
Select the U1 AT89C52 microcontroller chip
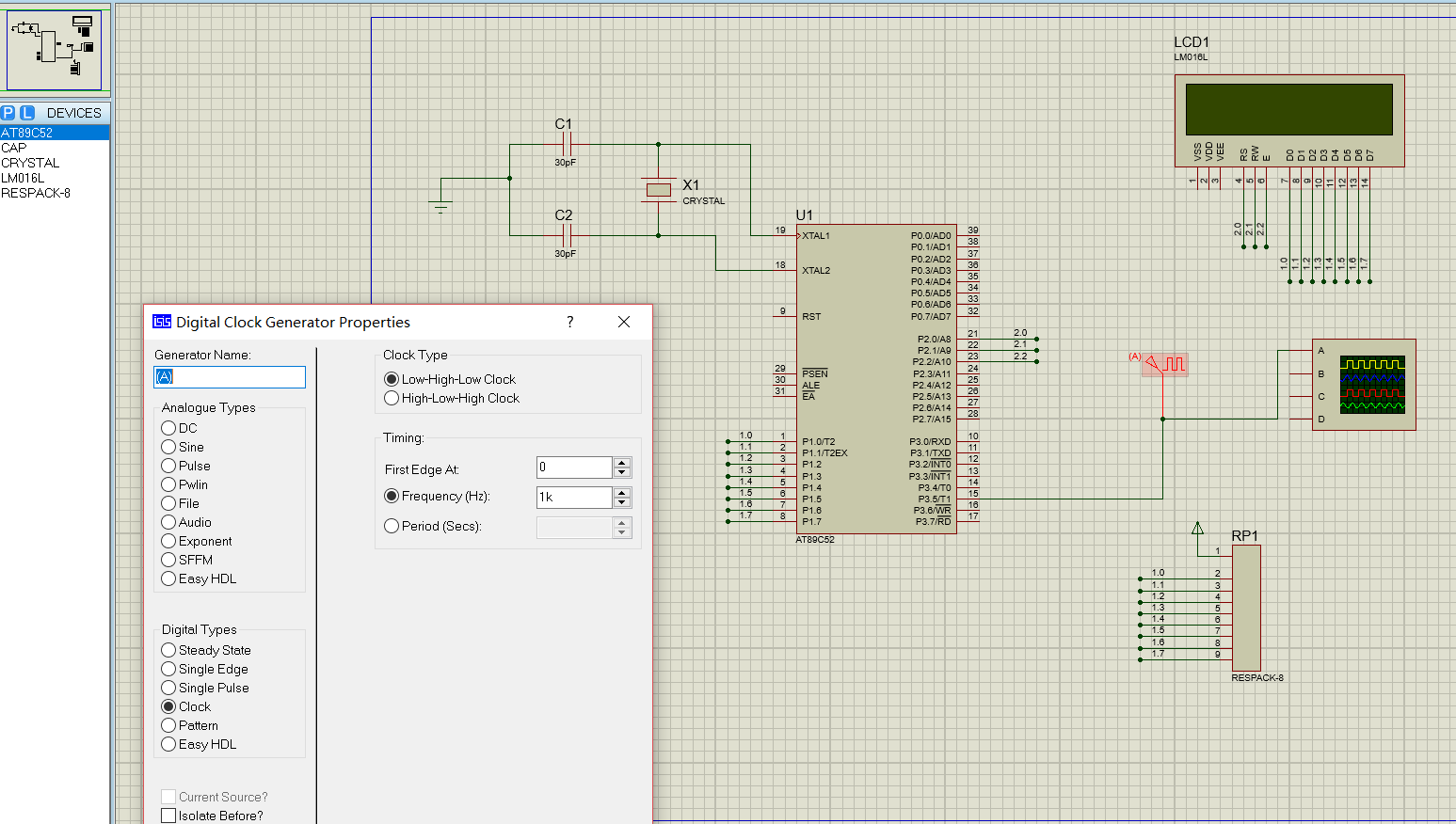876,379
